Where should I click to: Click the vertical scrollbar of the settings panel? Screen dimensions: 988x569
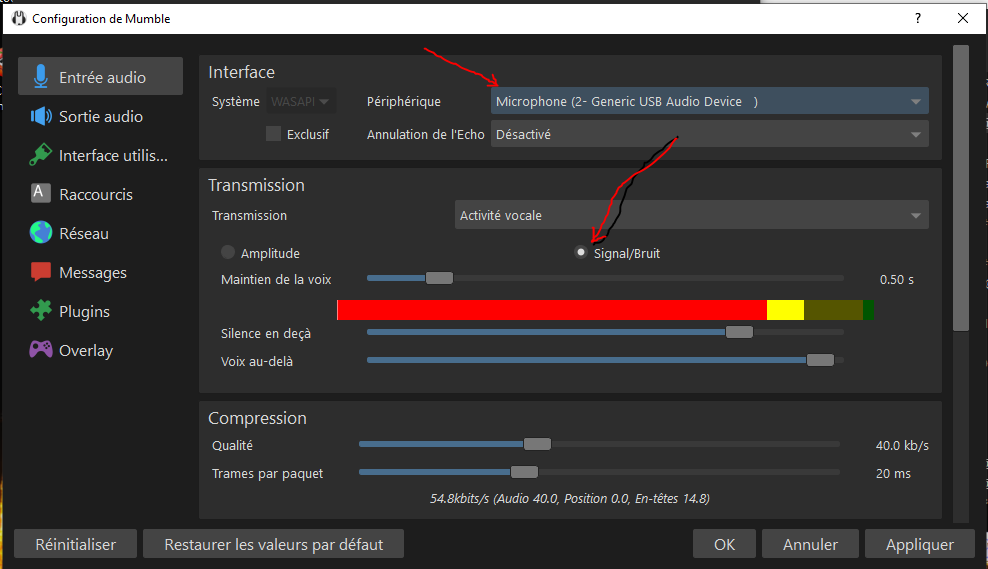point(961,188)
